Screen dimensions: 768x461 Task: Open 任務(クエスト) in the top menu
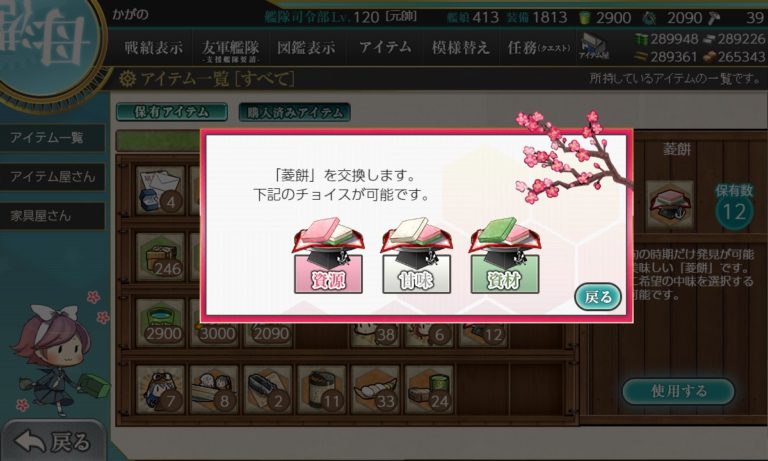coord(539,48)
